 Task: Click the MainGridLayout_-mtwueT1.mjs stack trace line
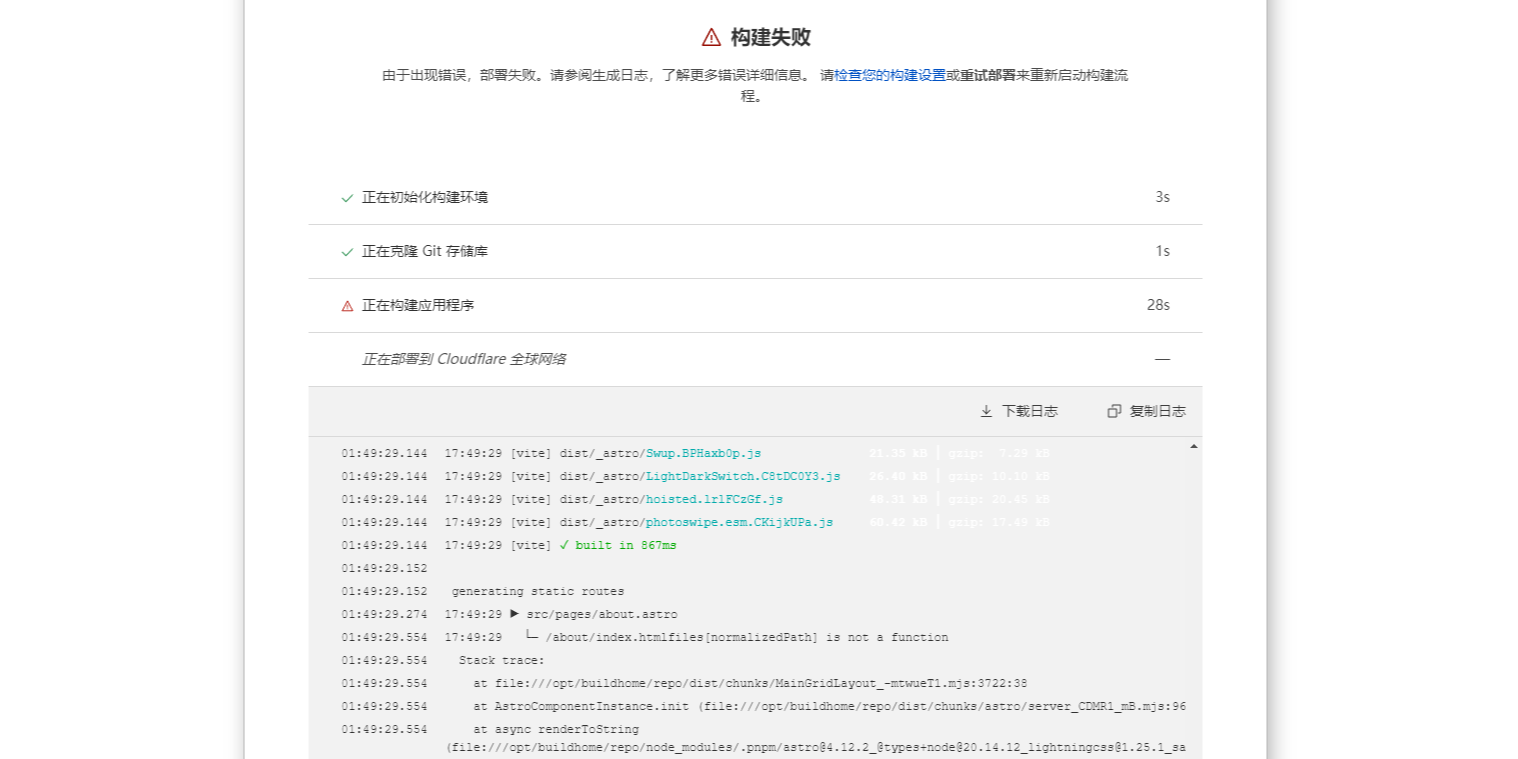[x=750, y=683]
